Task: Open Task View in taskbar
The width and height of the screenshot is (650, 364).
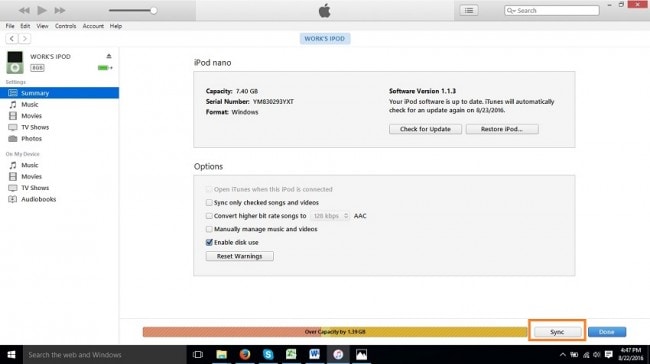Action: tap(198, 354)
